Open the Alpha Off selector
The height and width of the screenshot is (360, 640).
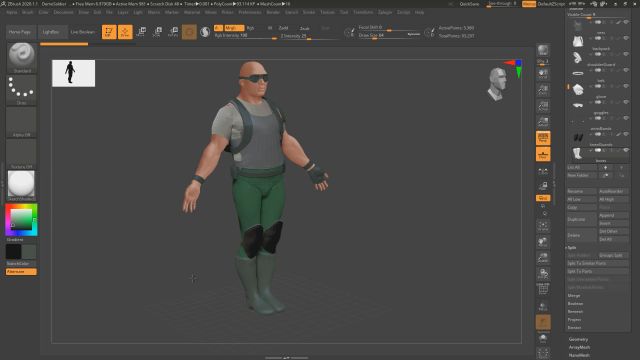pyautogui.click(x=21, y=122)
